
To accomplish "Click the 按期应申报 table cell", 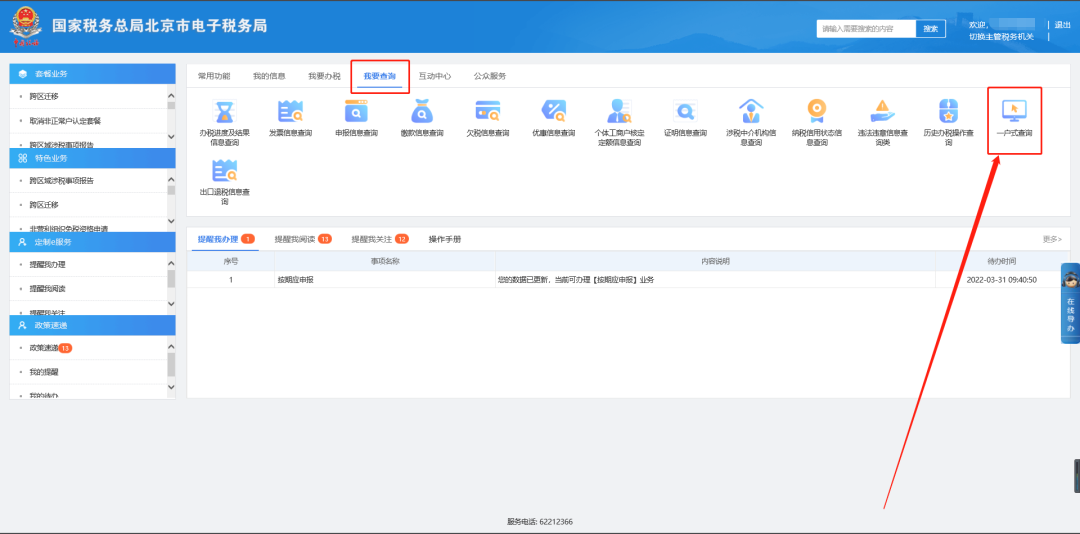I will point(385,280).
